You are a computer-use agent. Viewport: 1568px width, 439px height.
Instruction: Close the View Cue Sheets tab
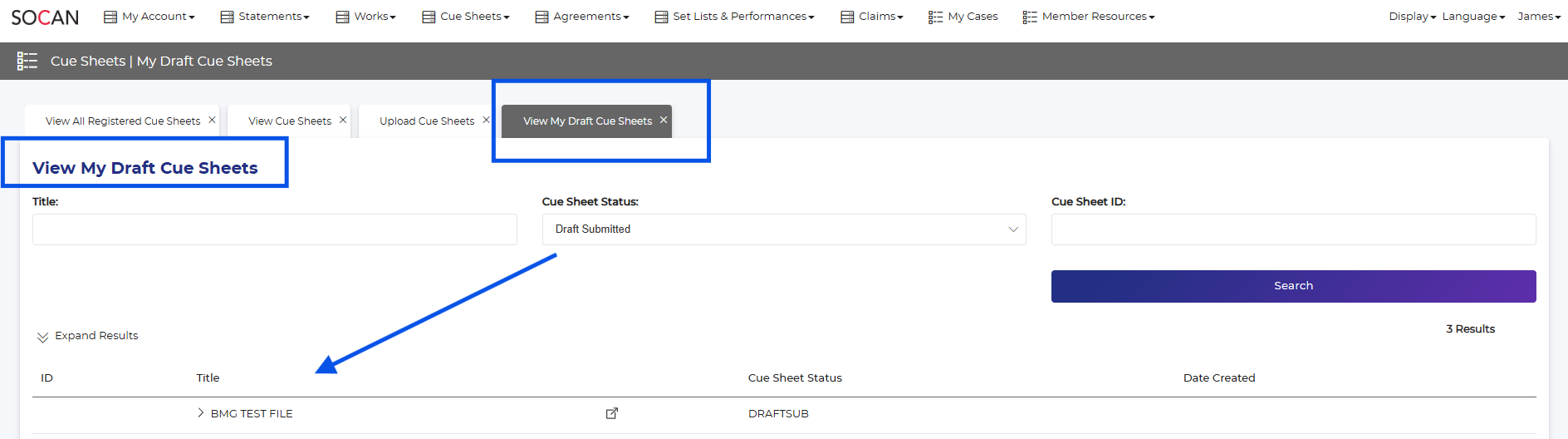coord(343,120)
